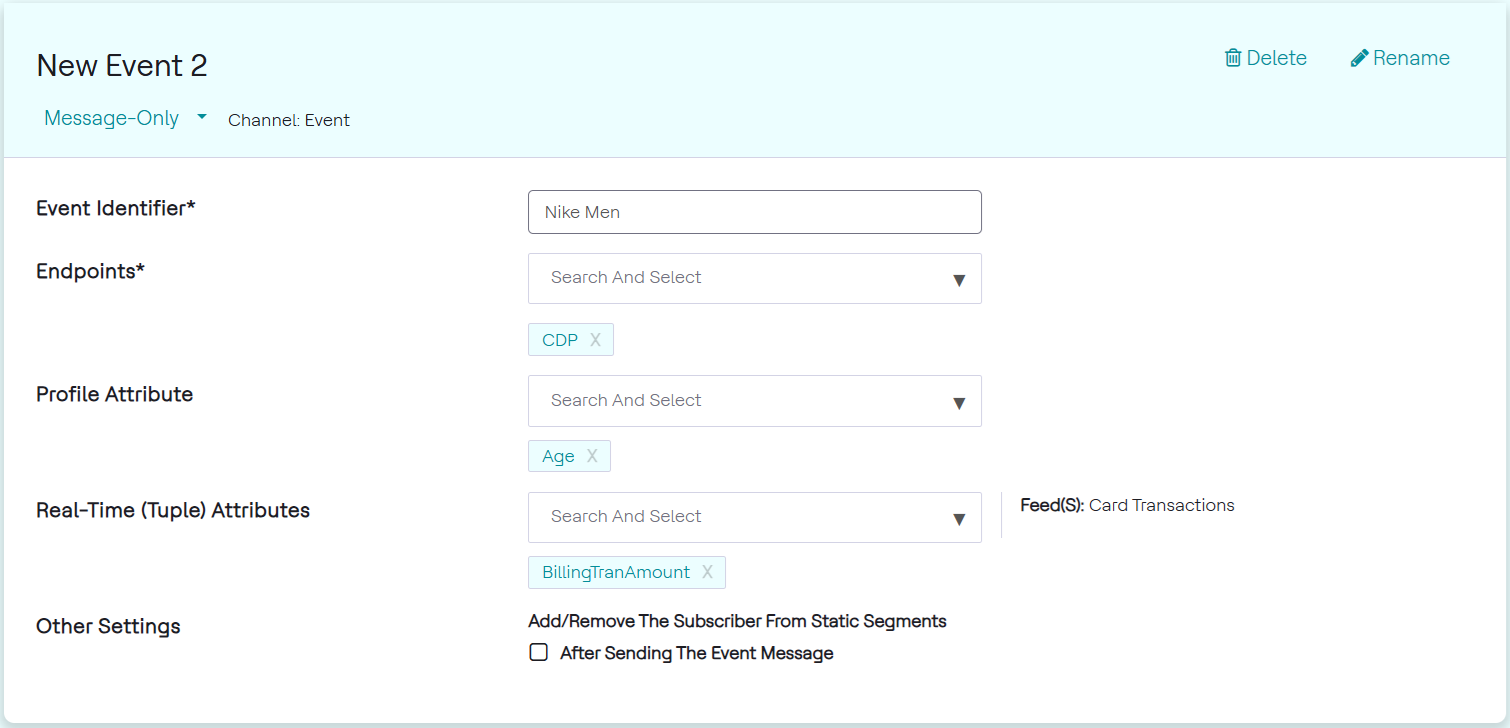
Task: Expand the Real-Time (Tuple) Attributes dropdown arrow
Action: [959, 519]
